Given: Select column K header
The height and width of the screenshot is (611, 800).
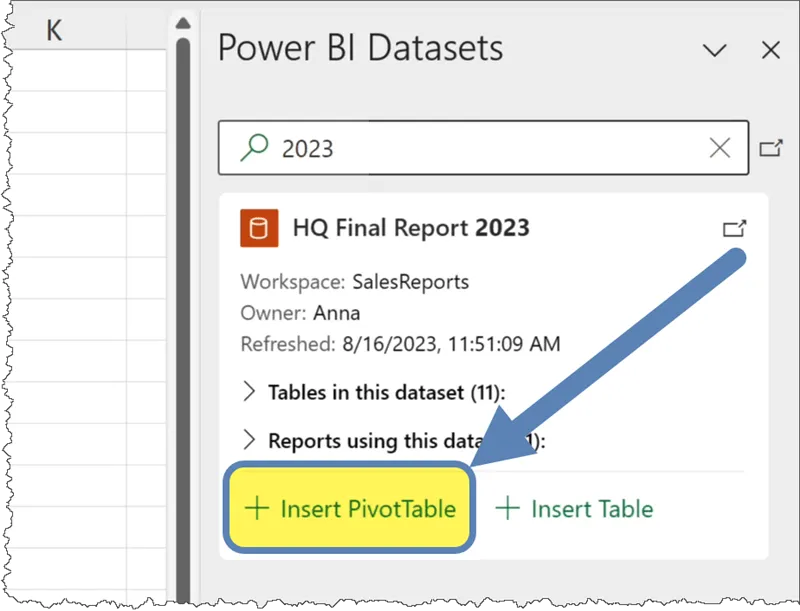Looking at the screenshot, I should click(x=55, y=30).
